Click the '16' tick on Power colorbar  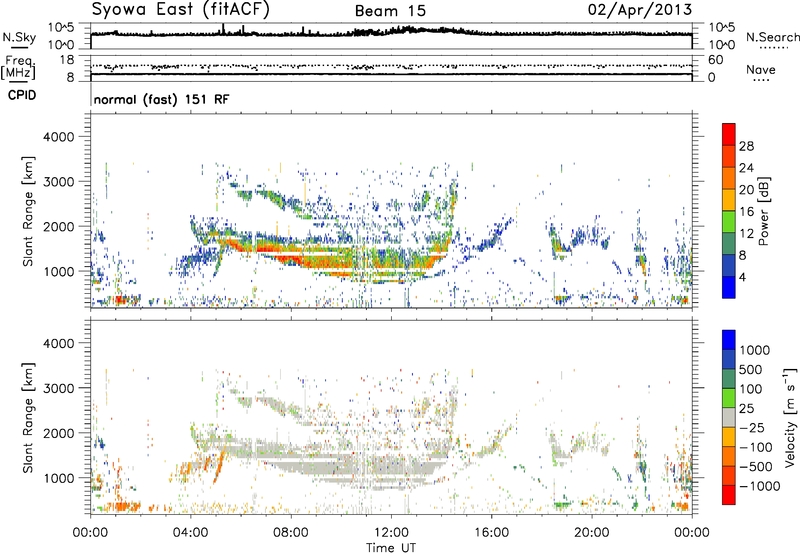[746, 211]
